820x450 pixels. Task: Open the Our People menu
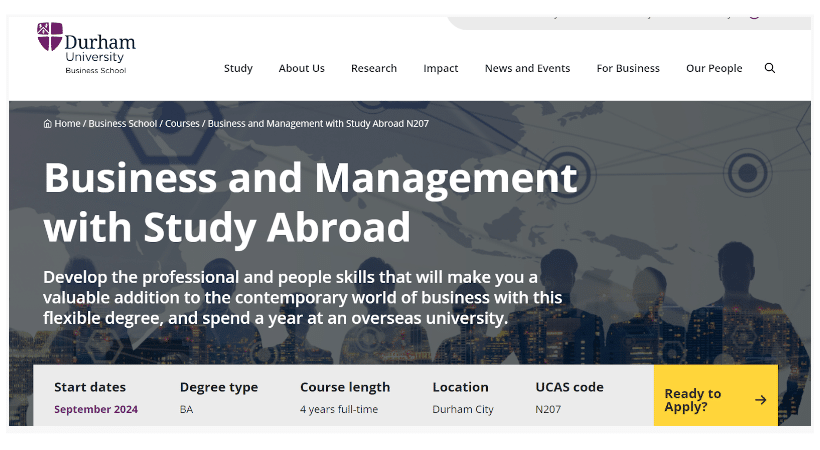tap(714, 69)
